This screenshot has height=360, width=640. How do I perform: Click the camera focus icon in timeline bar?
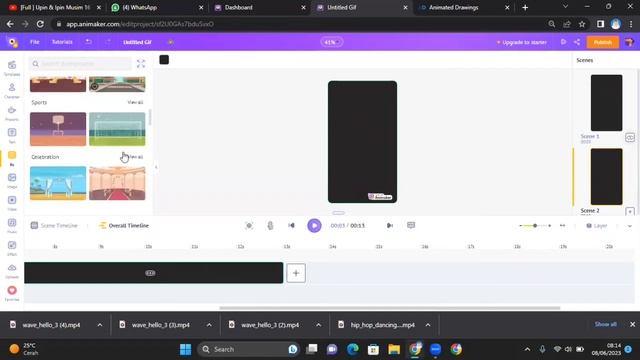pyautogui.click(x=249, y=225)
